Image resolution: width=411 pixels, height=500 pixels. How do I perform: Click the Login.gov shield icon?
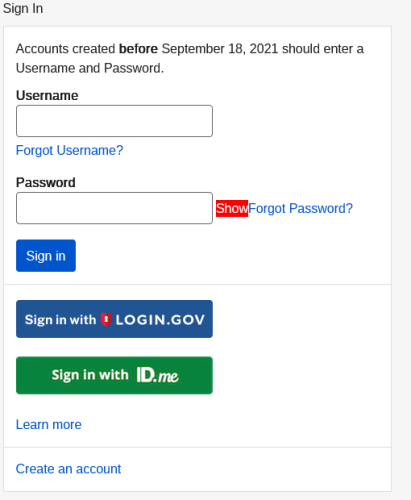point(106,320)
